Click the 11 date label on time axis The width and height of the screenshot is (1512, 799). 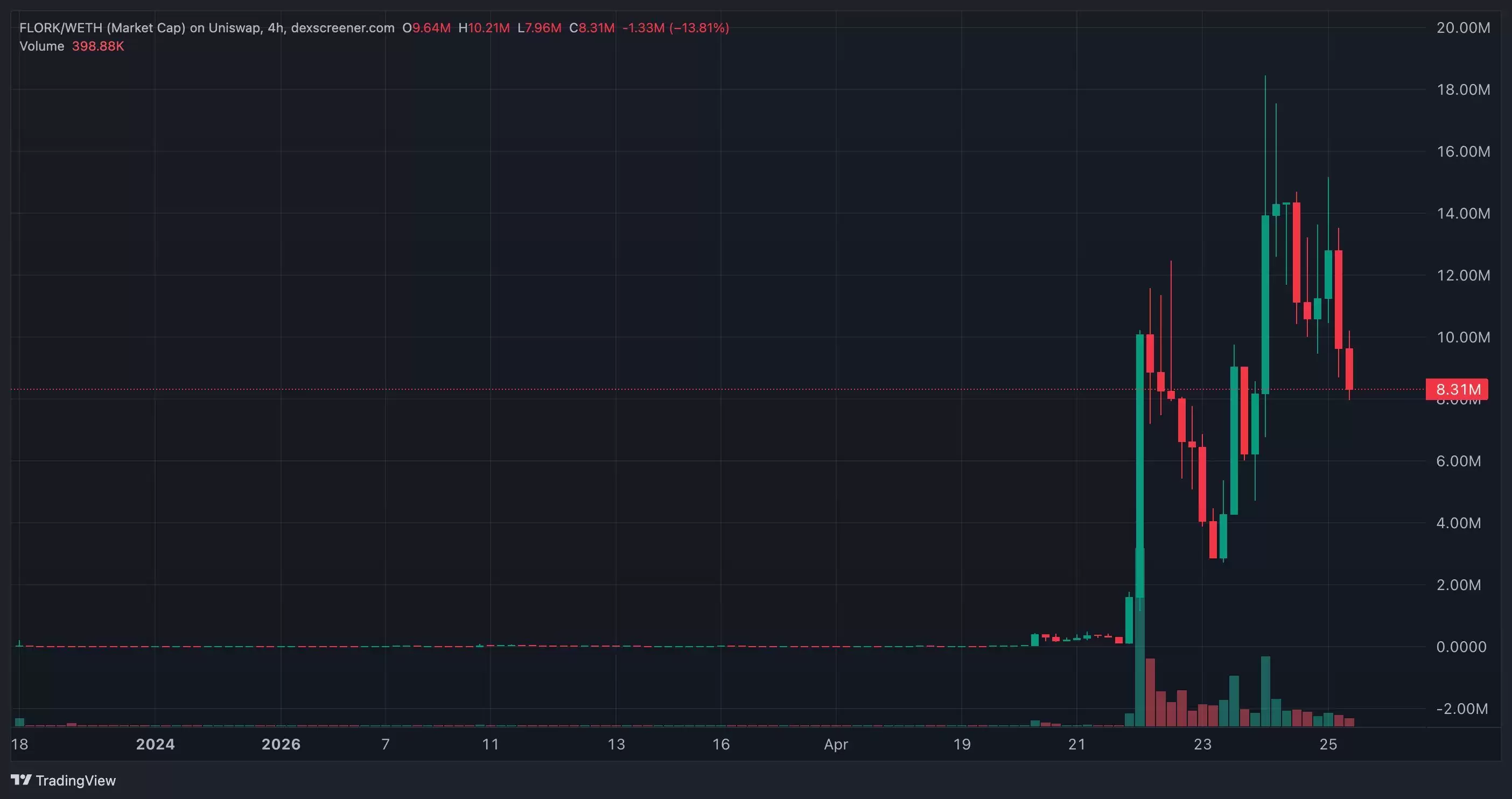pos(490,745)
